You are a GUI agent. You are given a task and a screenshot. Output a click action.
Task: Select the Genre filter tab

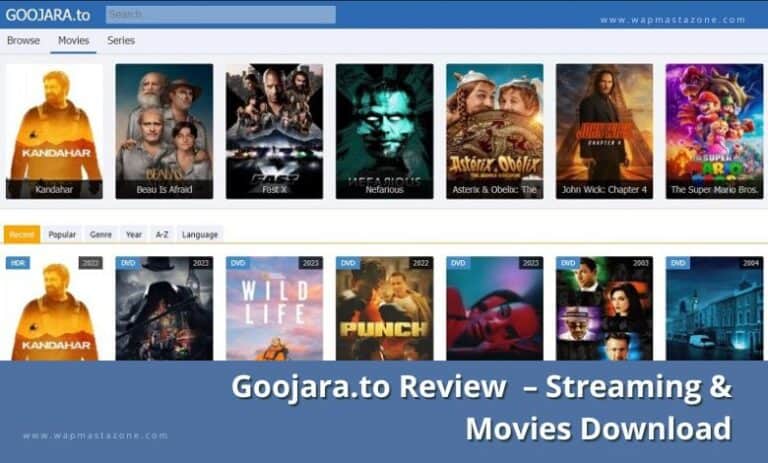coord(101,235)
